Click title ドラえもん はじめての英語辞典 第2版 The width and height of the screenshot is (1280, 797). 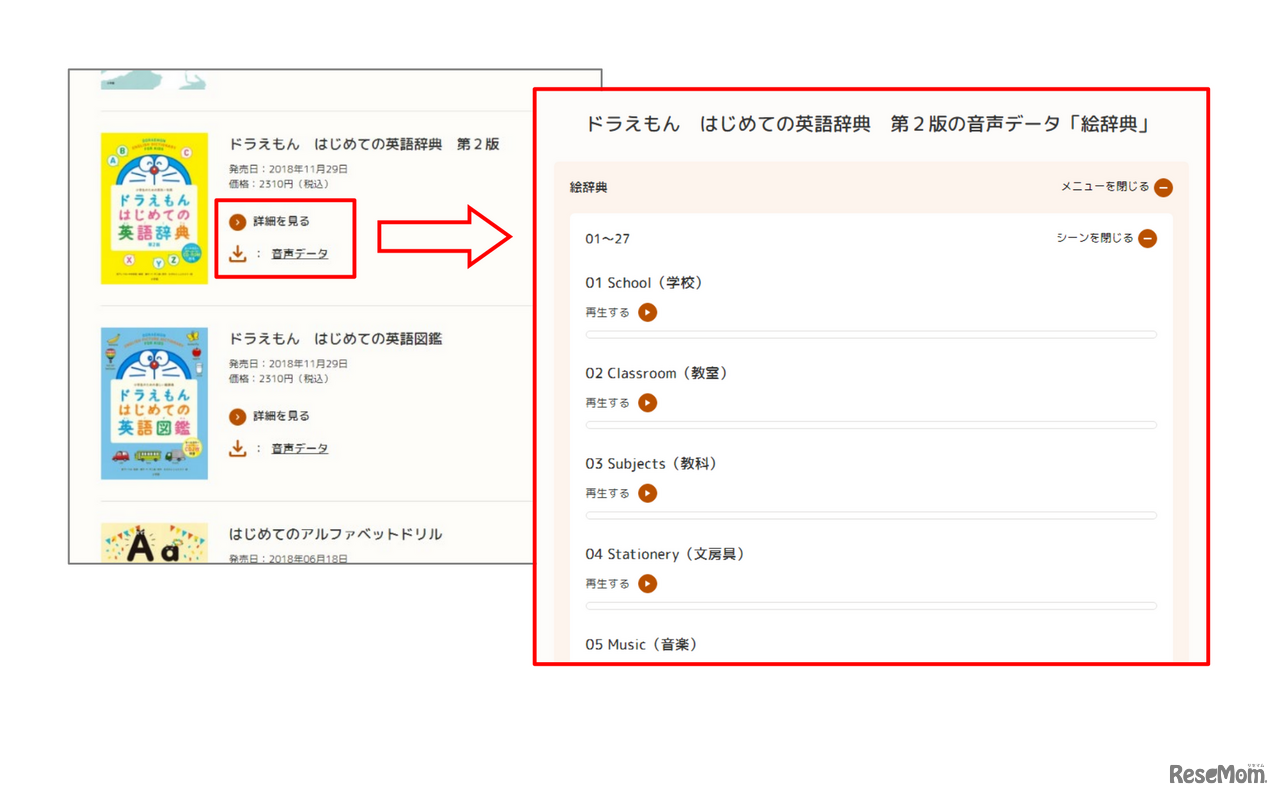point(364,144)
